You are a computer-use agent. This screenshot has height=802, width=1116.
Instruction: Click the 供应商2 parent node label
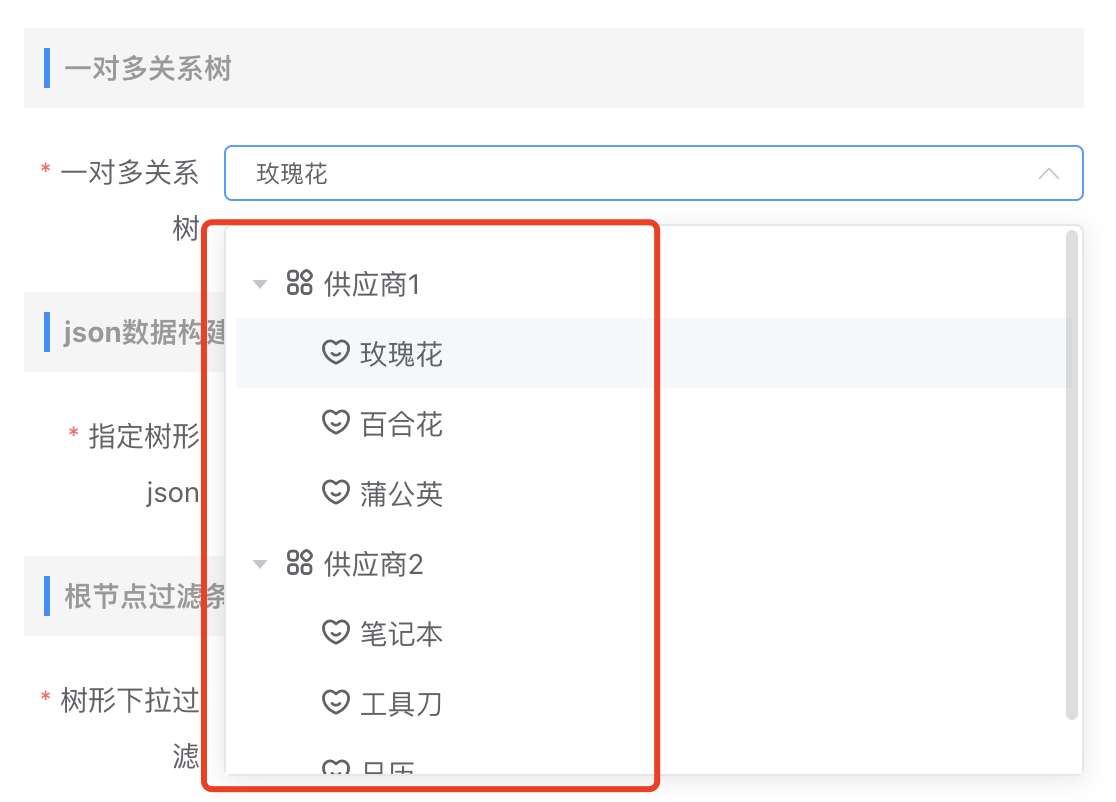coord(374,564)
